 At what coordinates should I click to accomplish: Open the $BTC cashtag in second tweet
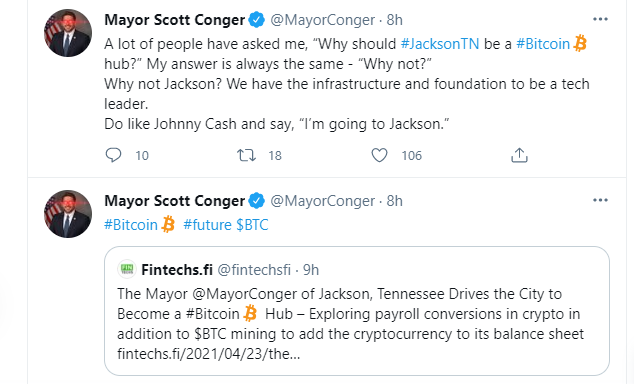[252, 225]
